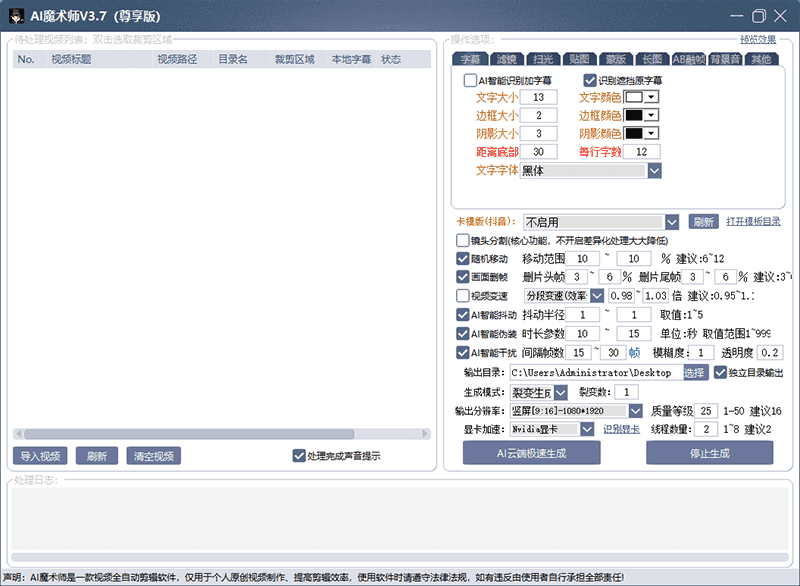Switch to the 扫光 tab

tap(543, 59)
